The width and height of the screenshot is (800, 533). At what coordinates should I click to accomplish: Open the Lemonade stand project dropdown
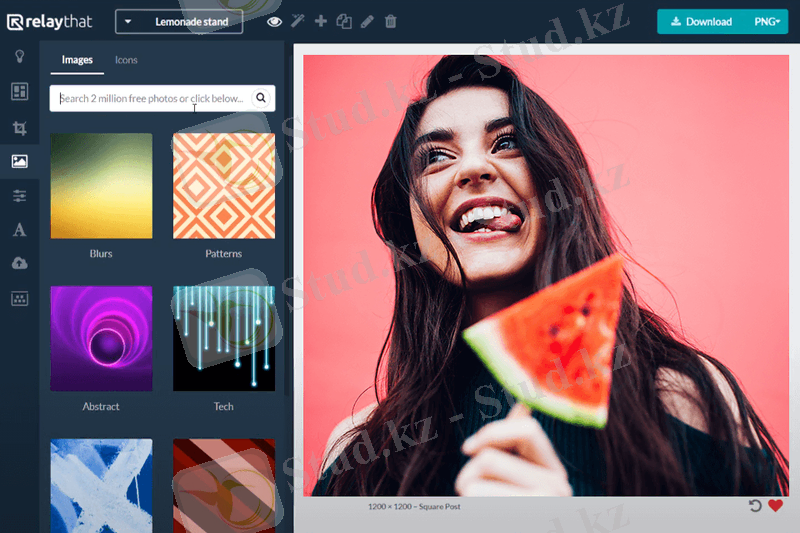(179, 22)
